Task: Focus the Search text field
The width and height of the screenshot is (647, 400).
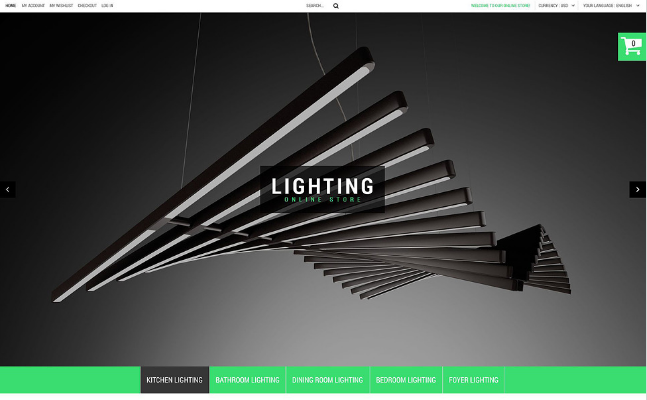Action: (318, 6)
